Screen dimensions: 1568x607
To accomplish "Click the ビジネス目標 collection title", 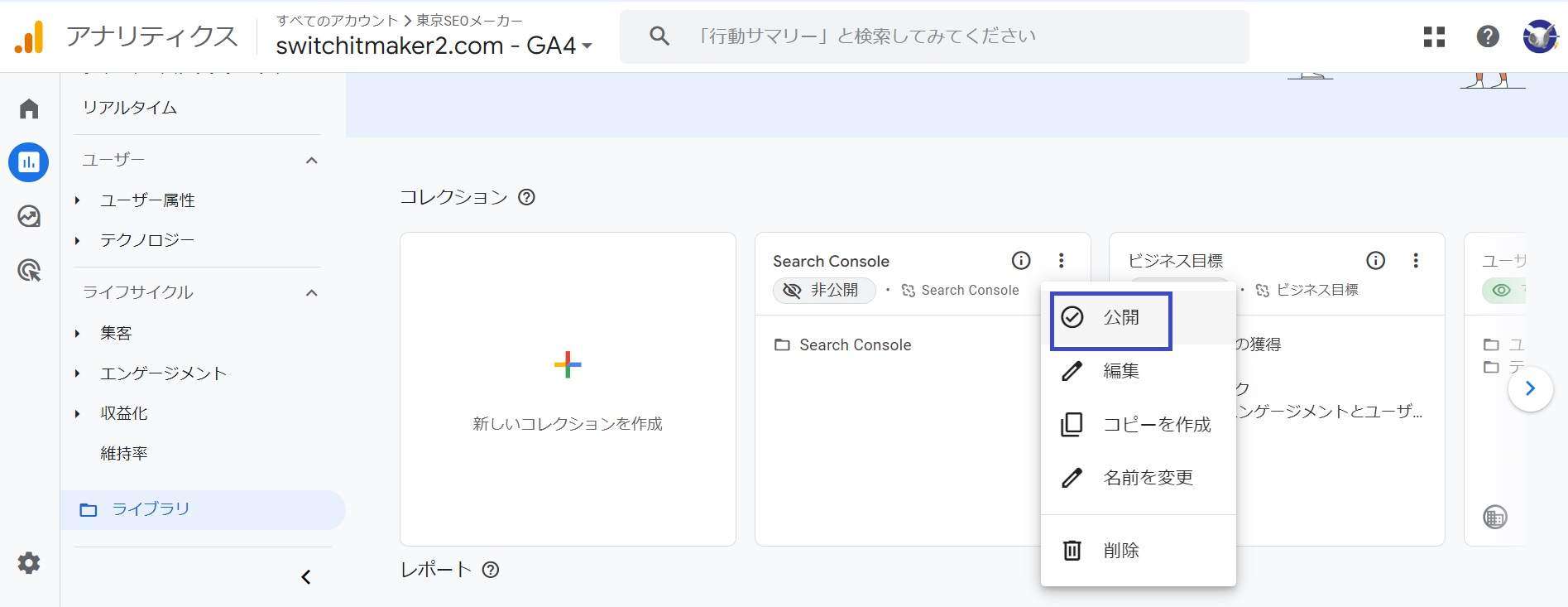I will tap(1175, 262).
